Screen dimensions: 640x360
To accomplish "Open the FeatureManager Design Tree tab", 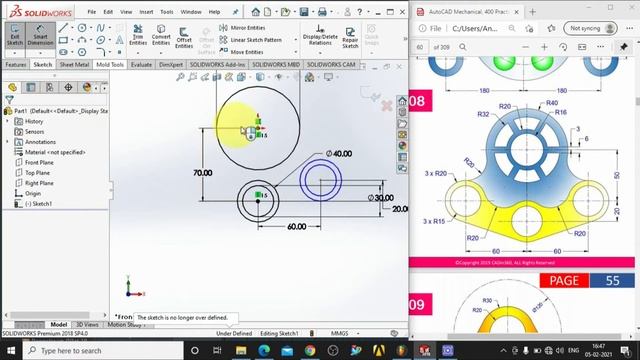I will point(12,87).
